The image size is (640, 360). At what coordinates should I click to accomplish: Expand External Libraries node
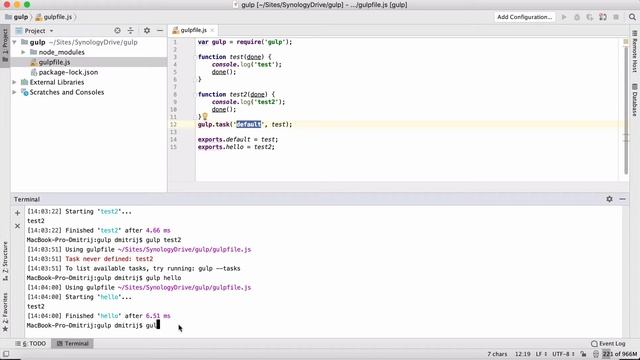(15, 82)
